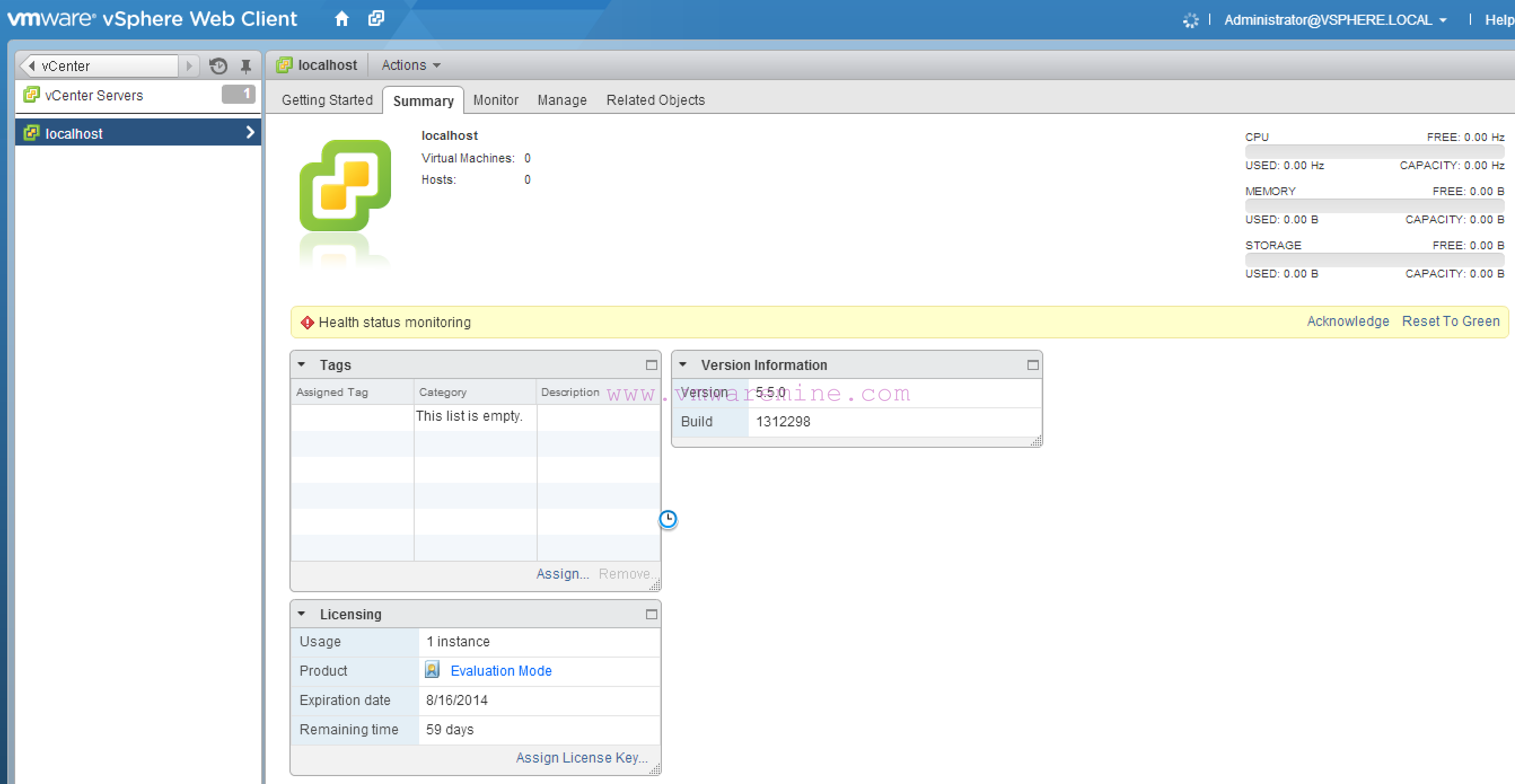1515x784 pixels.
Task: Click the back arrow next to vCenter
Action: (x=31, y=66)
